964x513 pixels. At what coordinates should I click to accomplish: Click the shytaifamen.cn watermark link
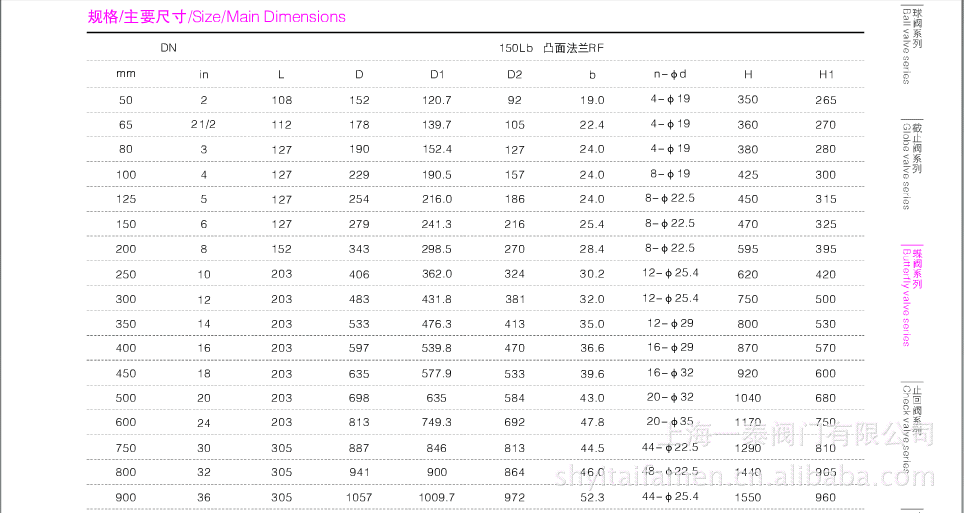coord(662,471)
